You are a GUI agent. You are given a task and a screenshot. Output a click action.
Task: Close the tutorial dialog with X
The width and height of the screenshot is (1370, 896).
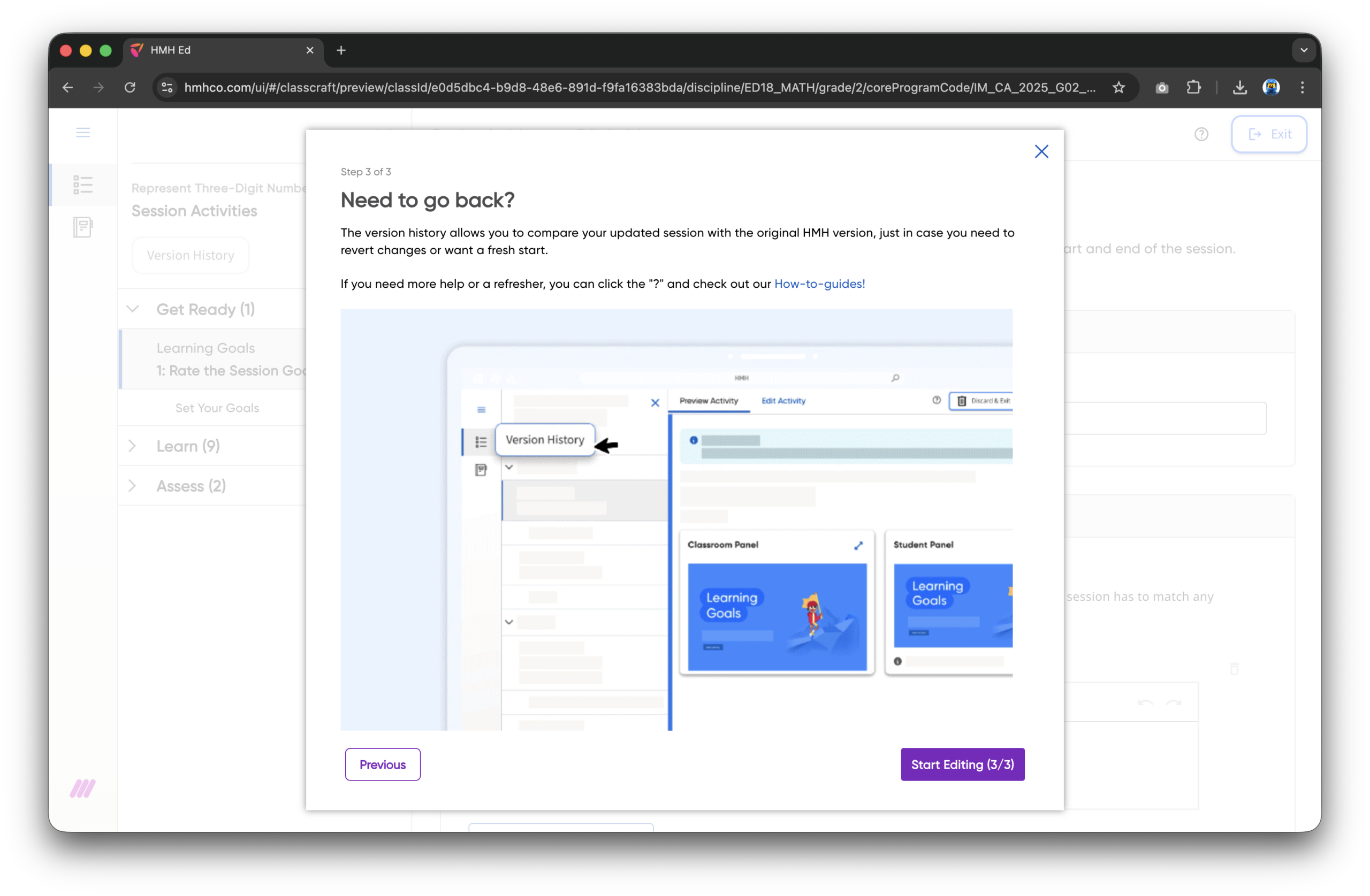tap(1041, 151)
